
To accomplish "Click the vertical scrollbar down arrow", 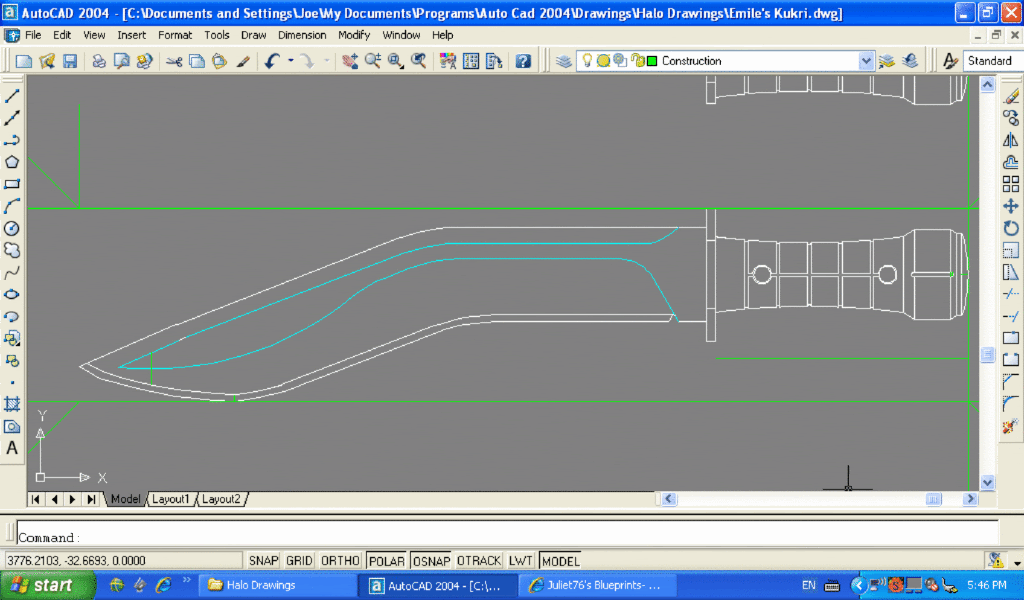I will tap(987, 482).
